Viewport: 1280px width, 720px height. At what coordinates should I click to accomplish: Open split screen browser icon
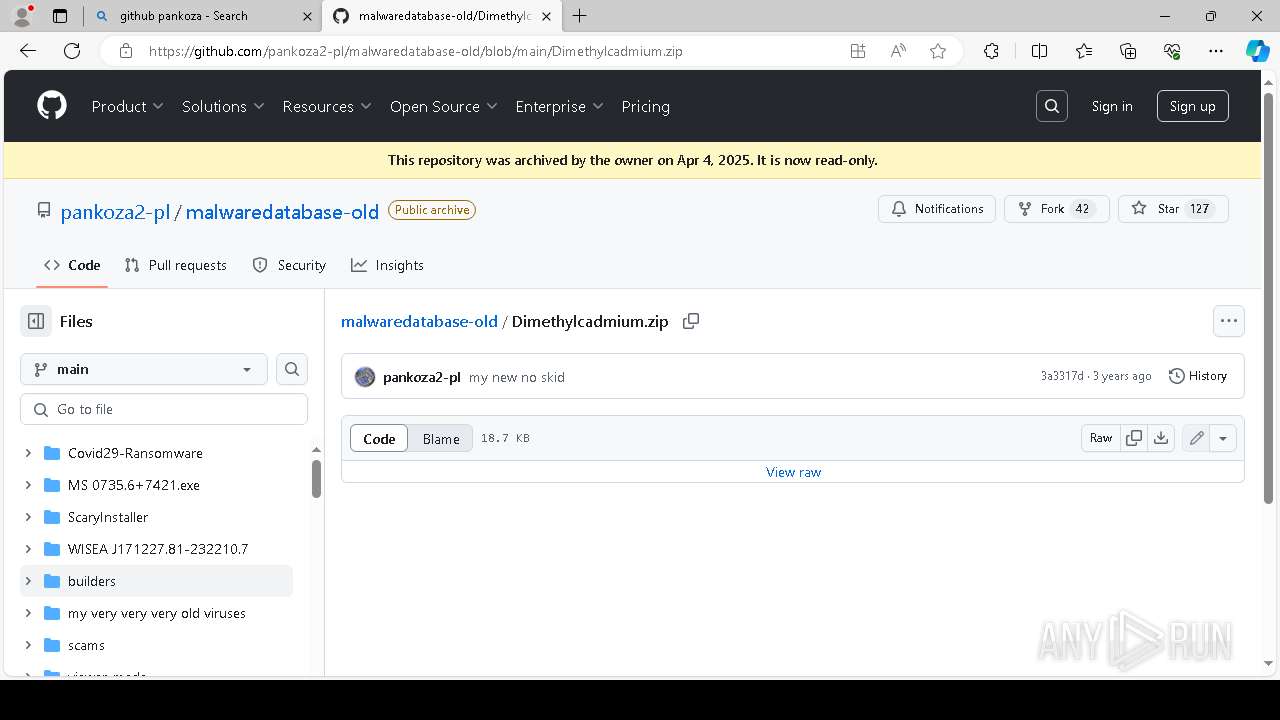1039,51
